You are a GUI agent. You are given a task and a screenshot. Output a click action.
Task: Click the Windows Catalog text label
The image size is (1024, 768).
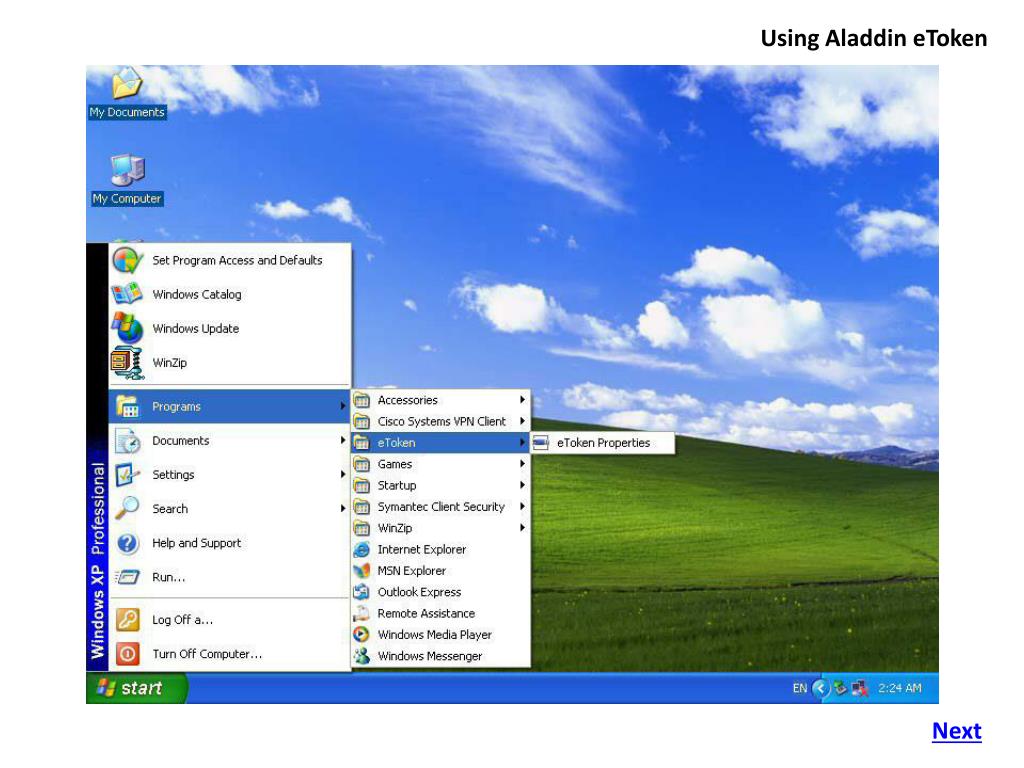197,295
